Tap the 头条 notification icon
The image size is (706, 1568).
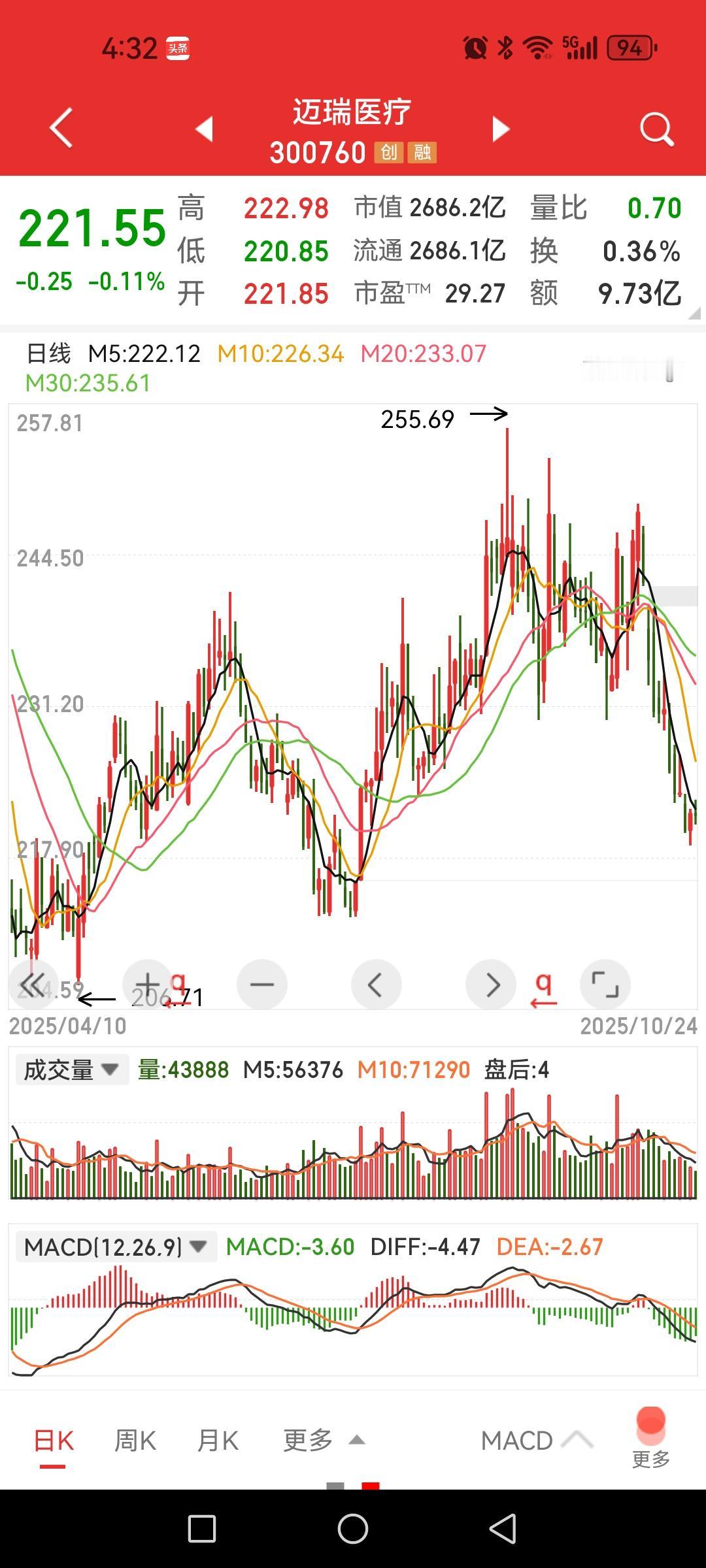pyautogui.click(x=178, y=48)
